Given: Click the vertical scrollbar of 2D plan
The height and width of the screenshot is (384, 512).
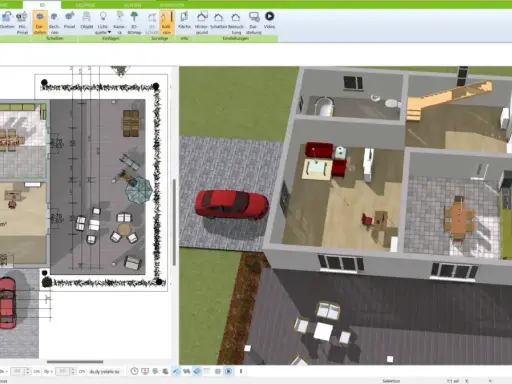Looking at the screenshot, I should coord(174,222).
